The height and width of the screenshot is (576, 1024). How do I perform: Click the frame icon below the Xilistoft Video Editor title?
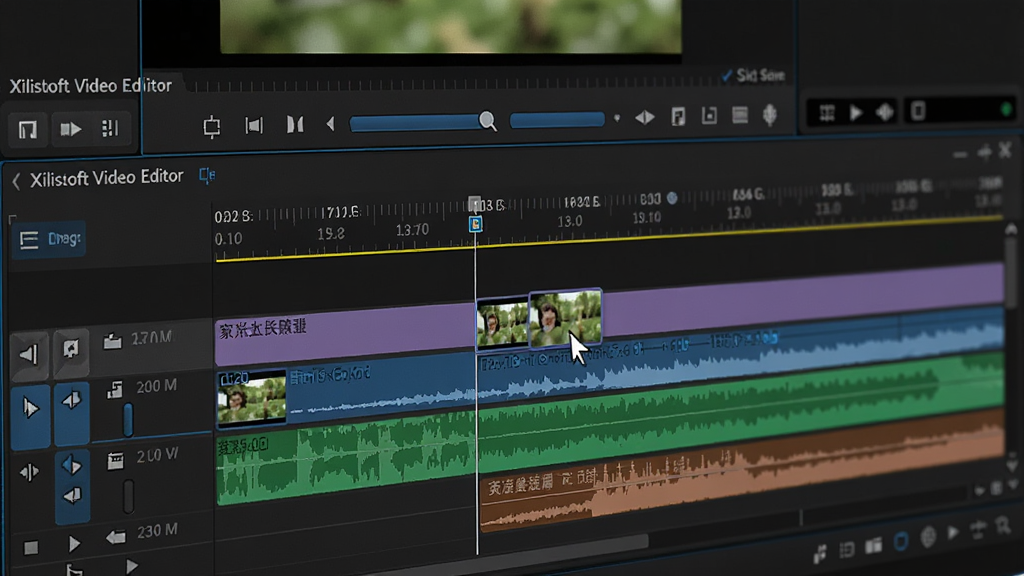[x=27, y=129]
